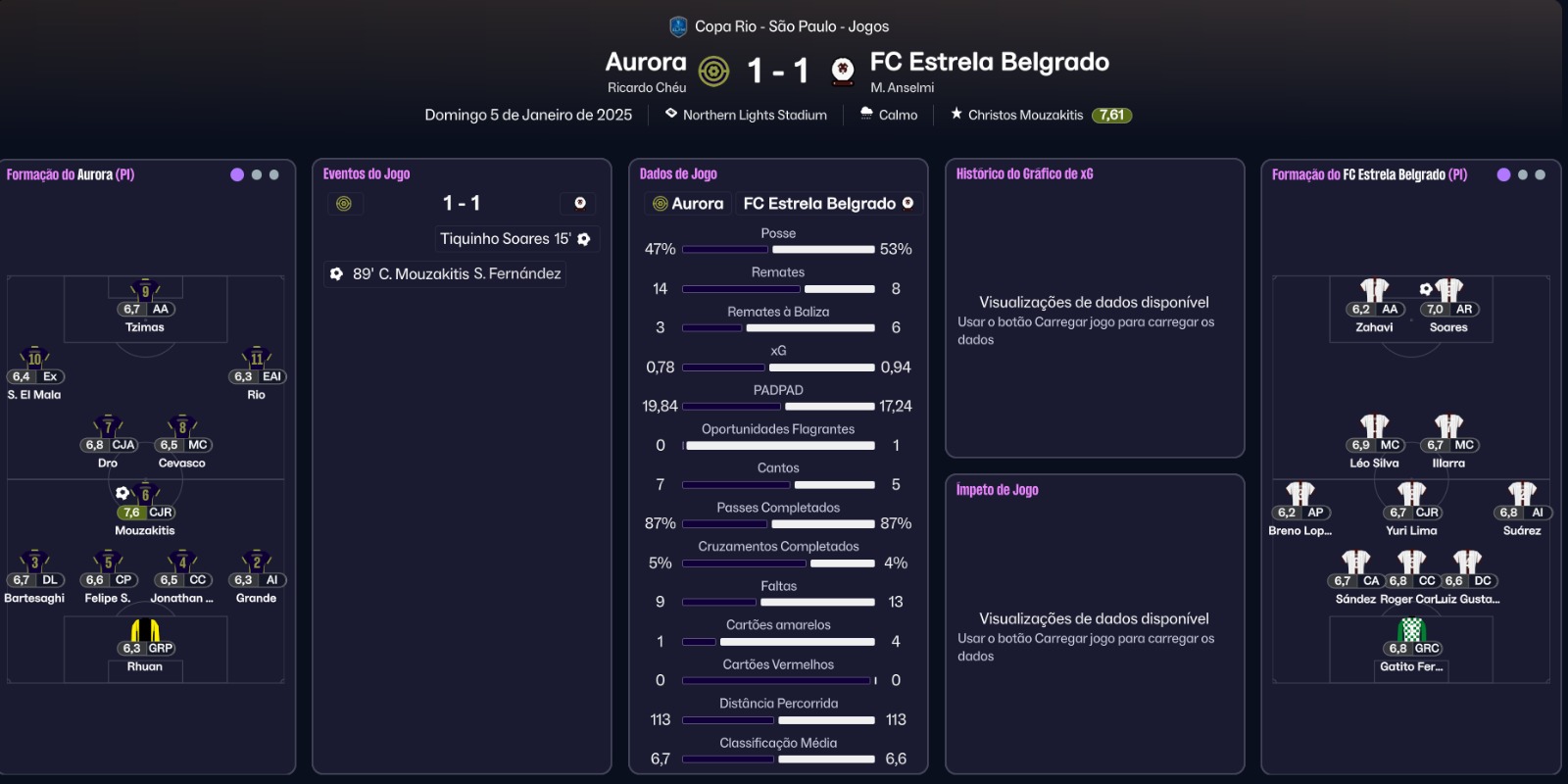Click the Posse possession stat bar
The width and height of the screenshot is (1568, 784).
click(x=778, y=249)
